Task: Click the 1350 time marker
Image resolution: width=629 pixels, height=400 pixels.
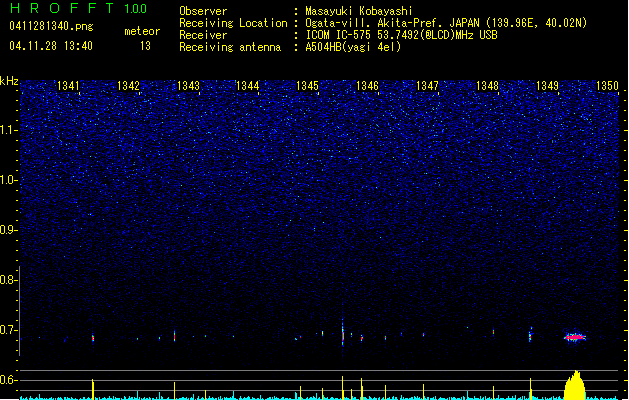Action: point(607,85)
